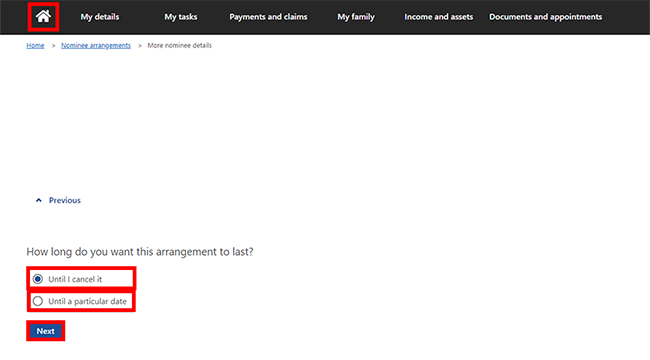Collapse section with the Previous chevron arrow
This screenshot has width=650, height=360.
click(x=39, y=200)
